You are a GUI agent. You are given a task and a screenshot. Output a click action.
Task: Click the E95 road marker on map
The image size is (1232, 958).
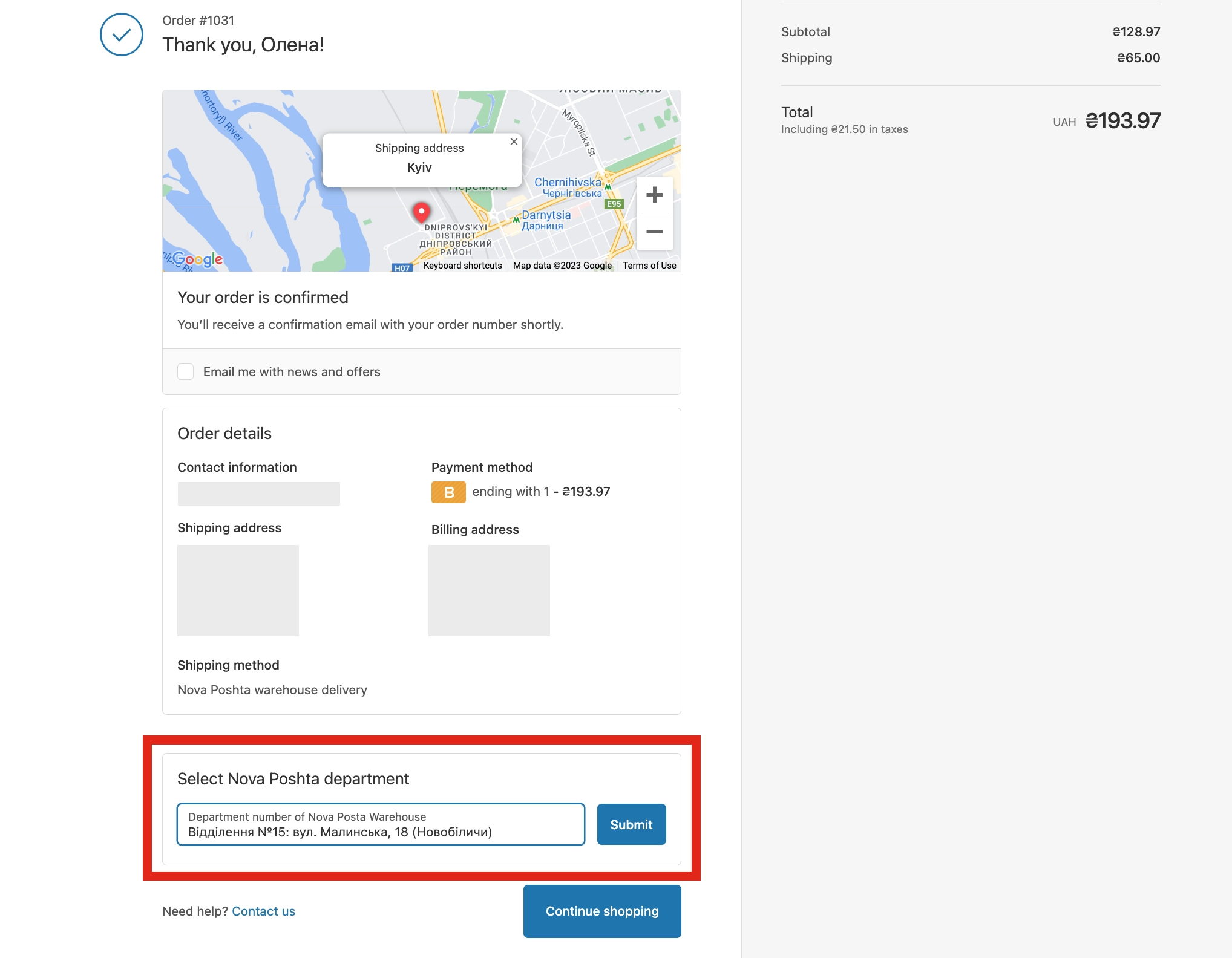coord(614,204)
